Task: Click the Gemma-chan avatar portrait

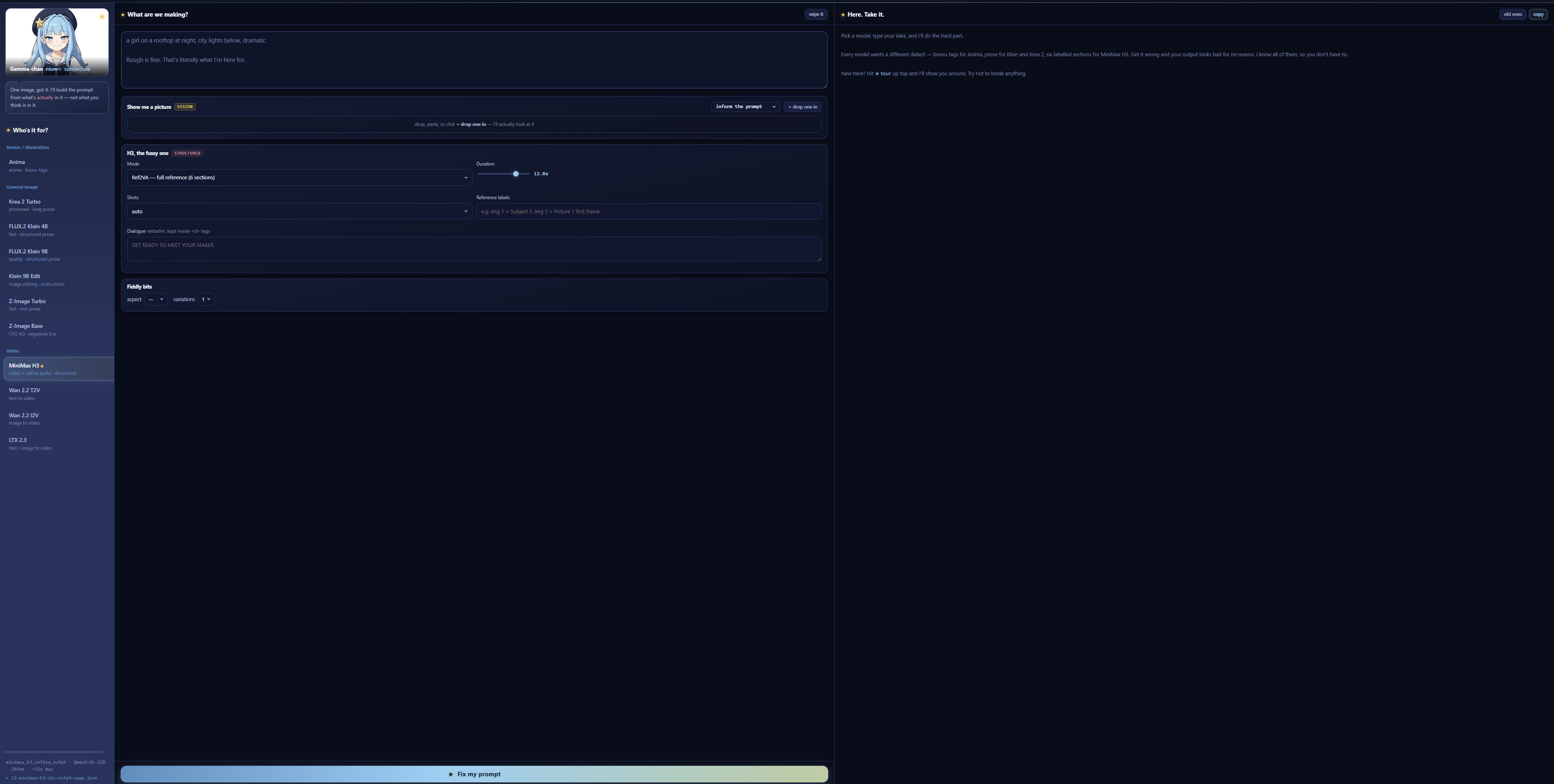Action: click(57, 42)
